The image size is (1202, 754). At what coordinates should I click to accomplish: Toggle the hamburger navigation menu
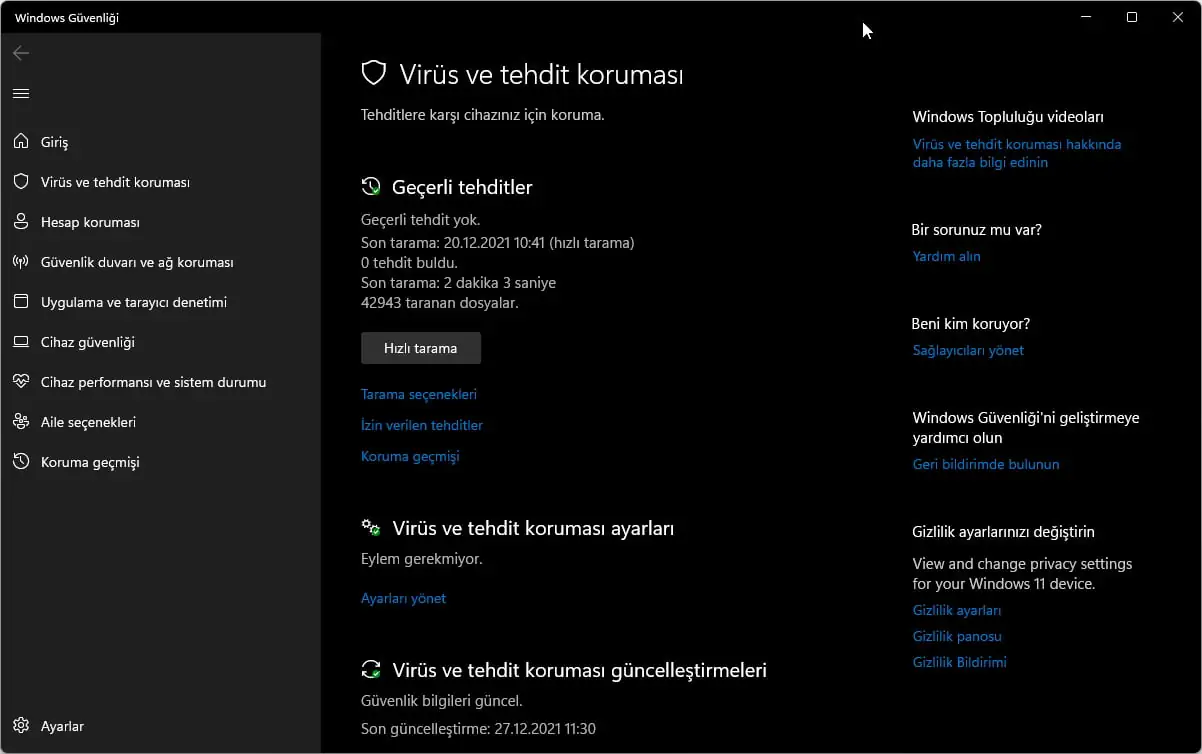(21, 93)
